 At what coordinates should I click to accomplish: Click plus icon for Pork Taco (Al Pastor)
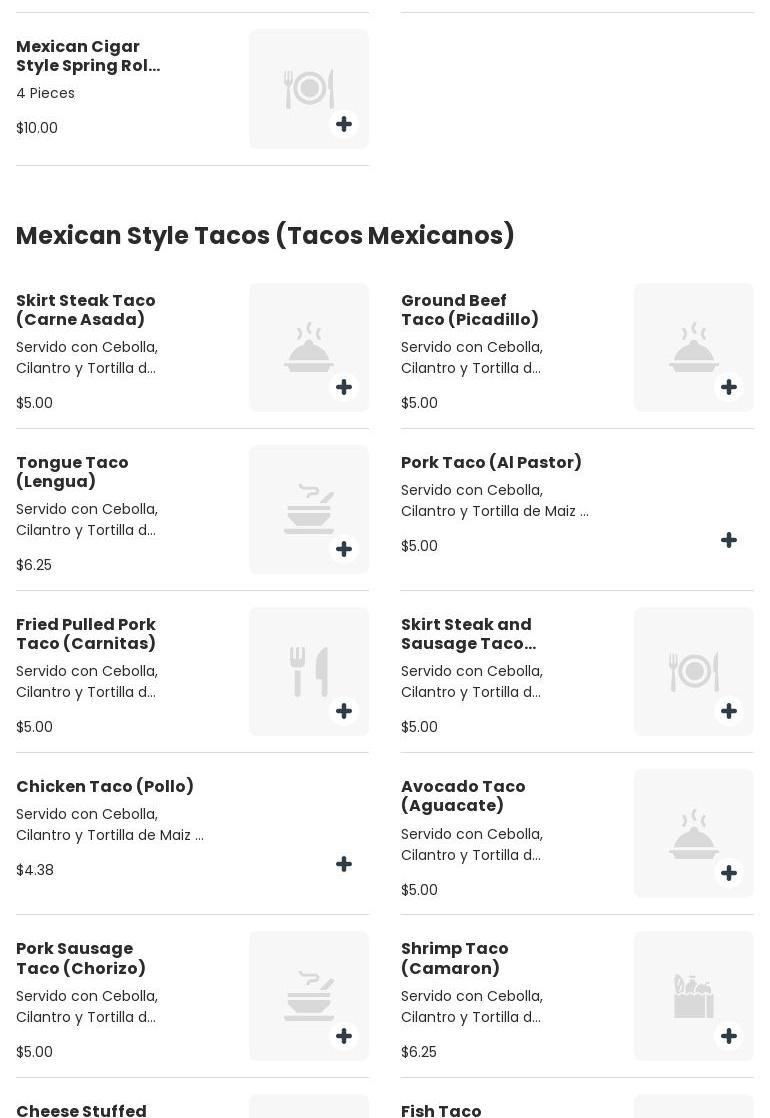729,540
